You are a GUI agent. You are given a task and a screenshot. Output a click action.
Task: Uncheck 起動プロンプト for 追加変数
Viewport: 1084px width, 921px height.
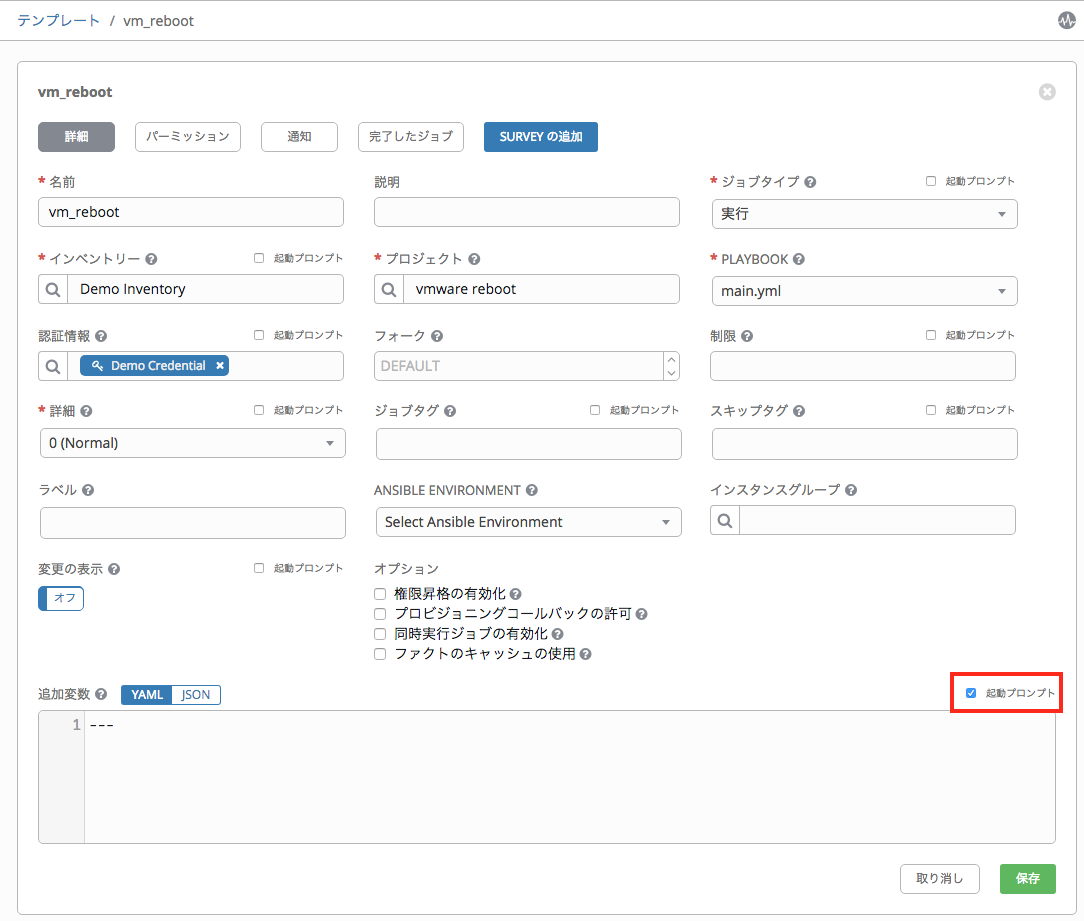point(971,693)
